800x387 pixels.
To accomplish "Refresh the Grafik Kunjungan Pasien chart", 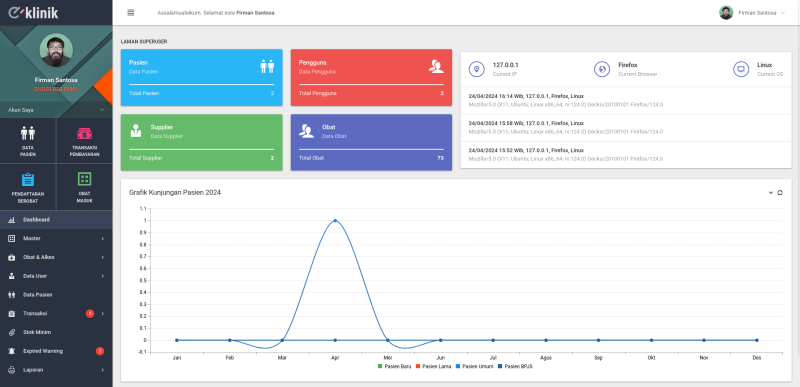I will [780, 193].
